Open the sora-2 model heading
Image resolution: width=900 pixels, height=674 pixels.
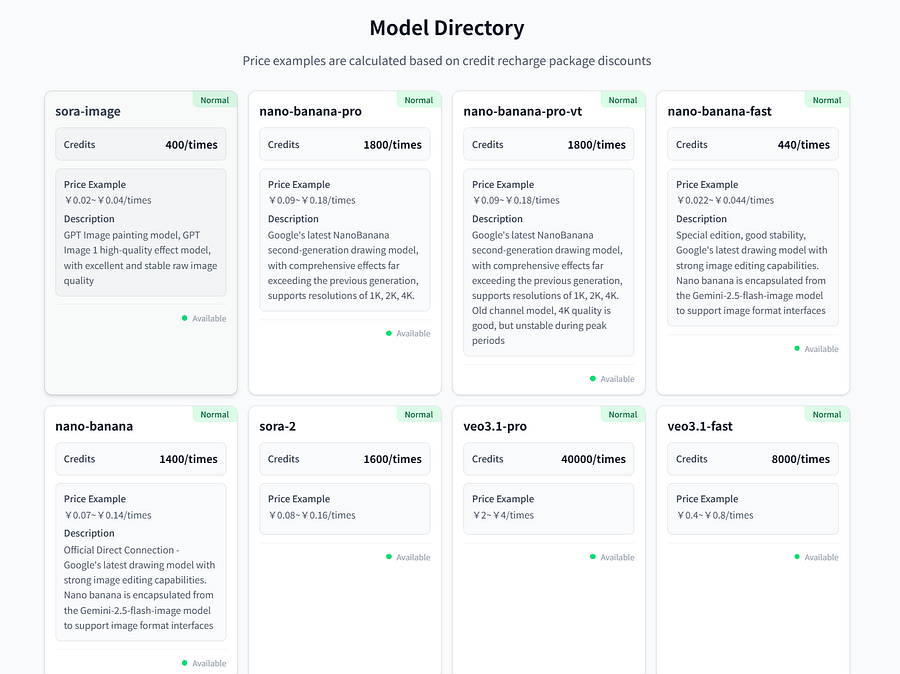pyautogui.click(x=278, y=426)
